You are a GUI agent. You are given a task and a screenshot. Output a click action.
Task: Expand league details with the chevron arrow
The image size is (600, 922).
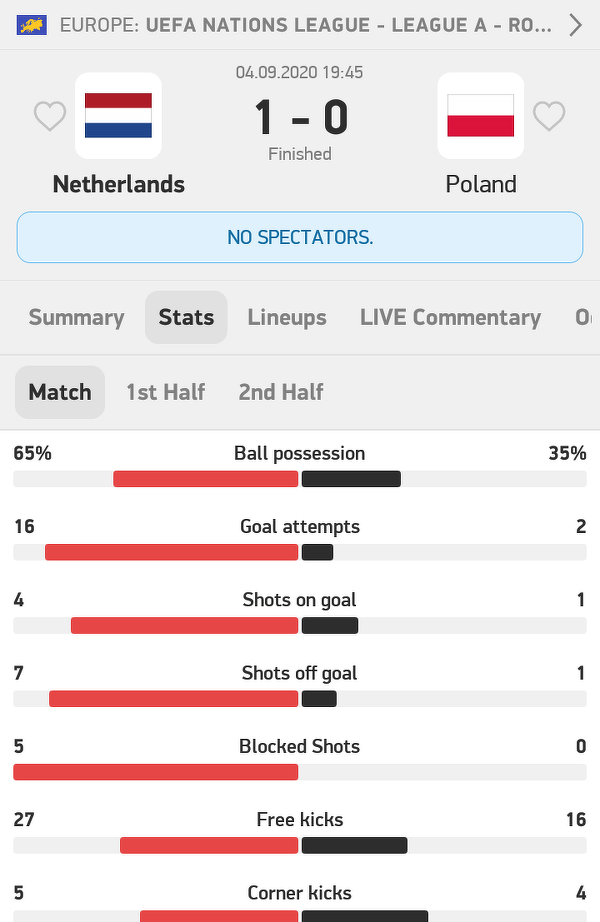575,25
